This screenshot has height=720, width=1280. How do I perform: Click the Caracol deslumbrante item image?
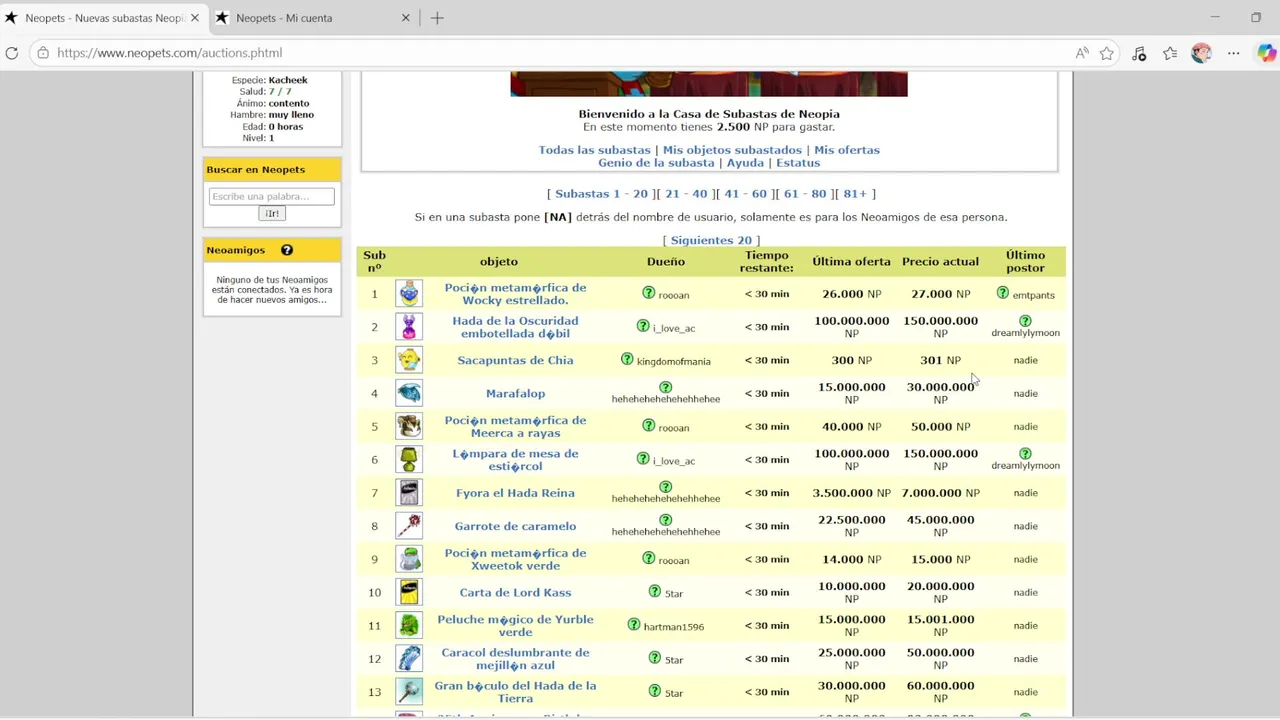pos(409,658)
